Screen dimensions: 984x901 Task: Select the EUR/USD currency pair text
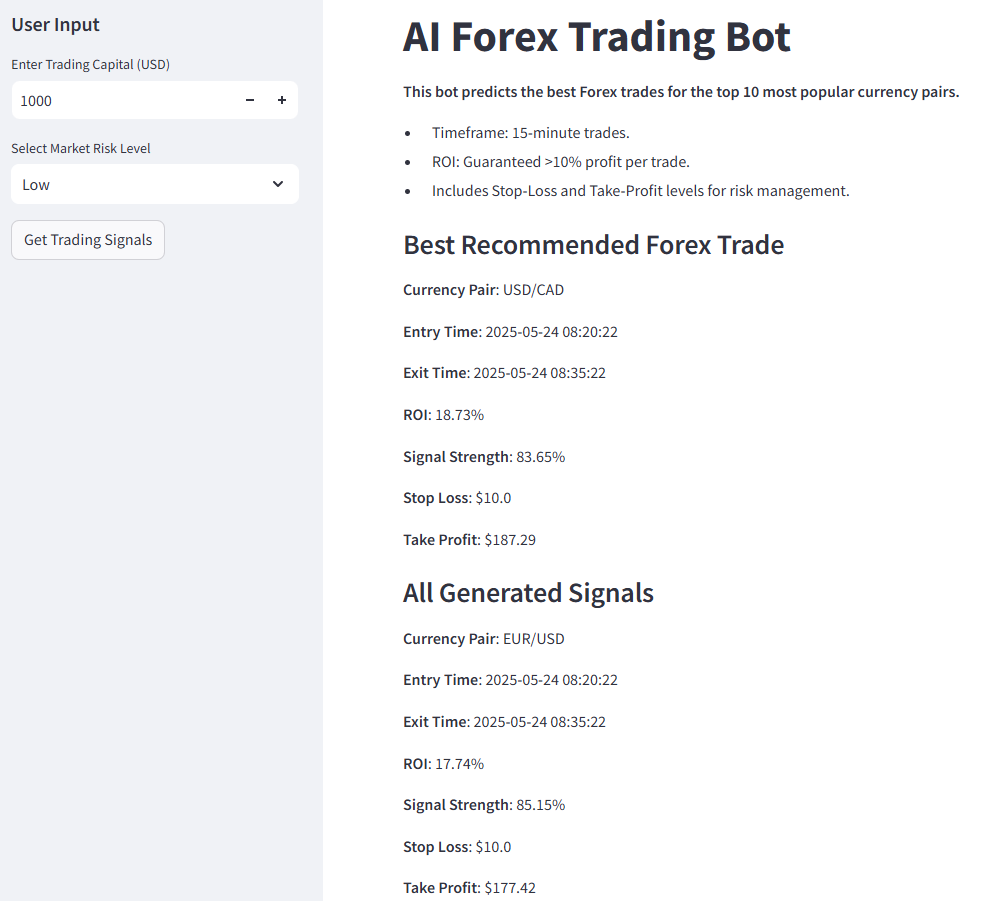(x=533, y=639)
